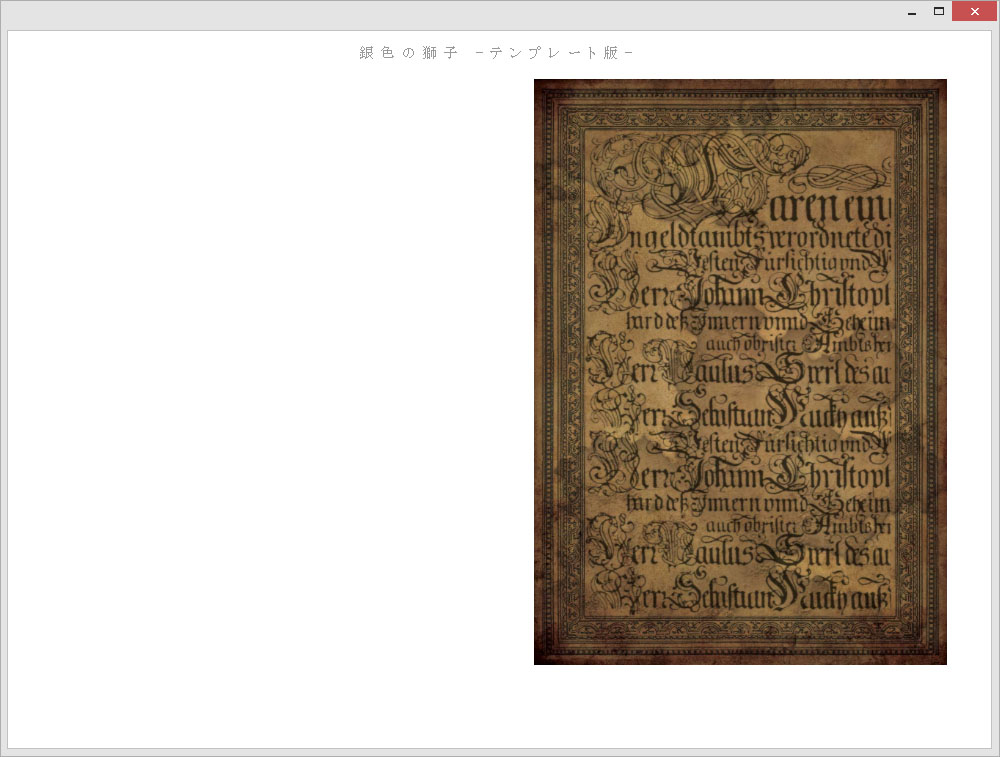1000x757 pixels.
Task: Click the antique manuscript cover image
Action: tap(740, 372)
